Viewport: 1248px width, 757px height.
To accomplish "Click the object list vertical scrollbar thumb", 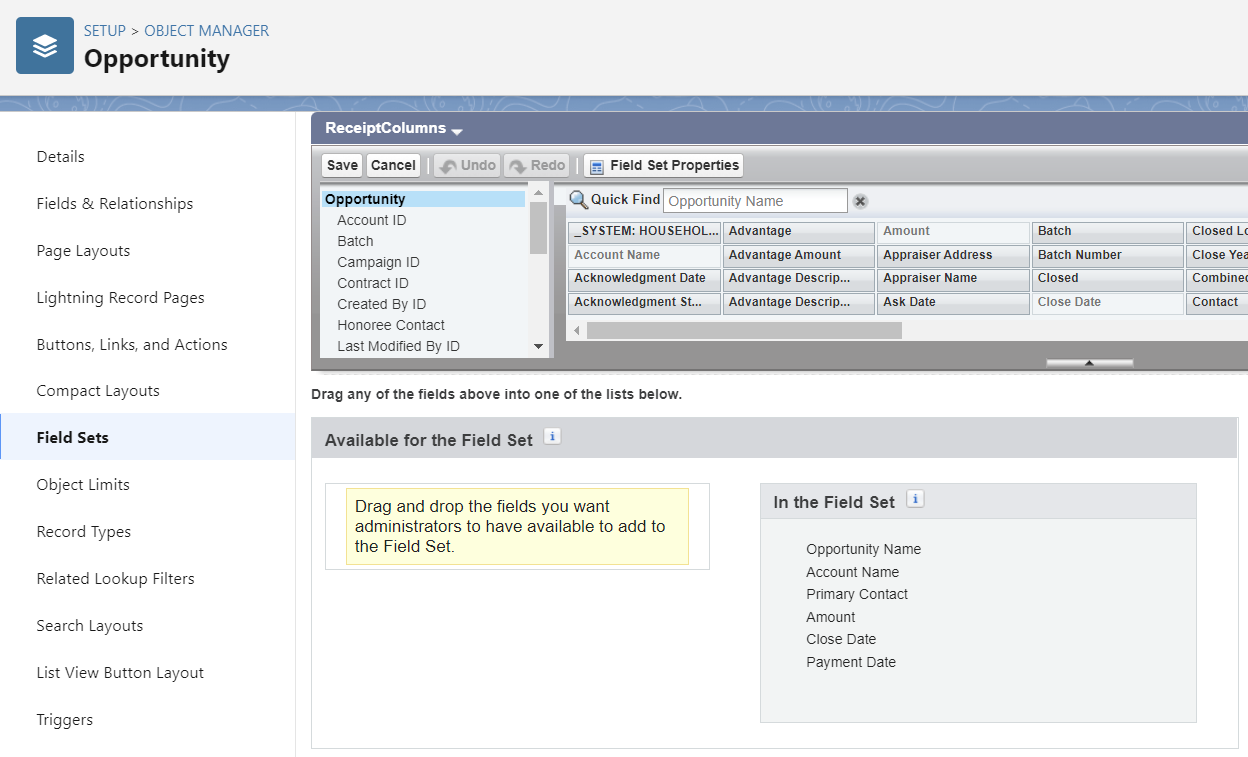I will point(538,227).
